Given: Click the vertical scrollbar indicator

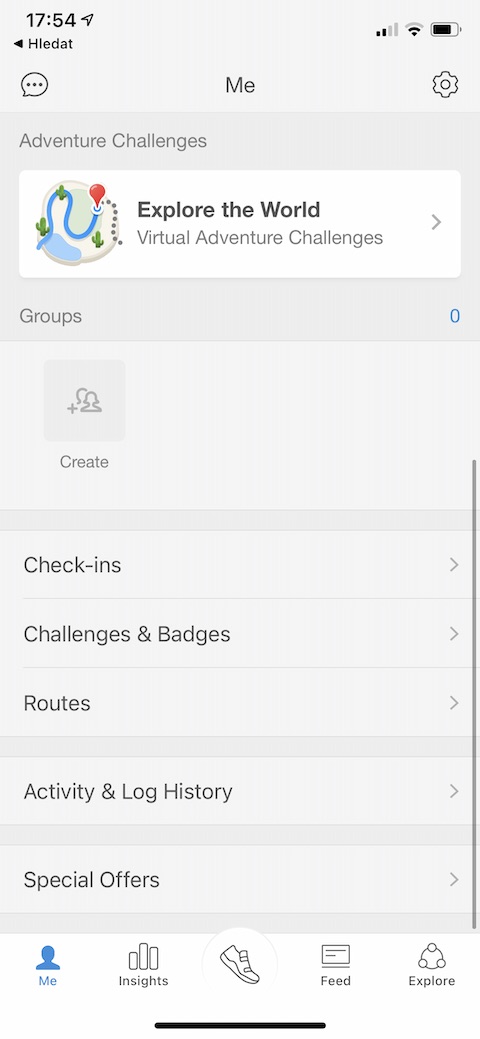Looking at the screenshot, I should [x=474, y=693].
